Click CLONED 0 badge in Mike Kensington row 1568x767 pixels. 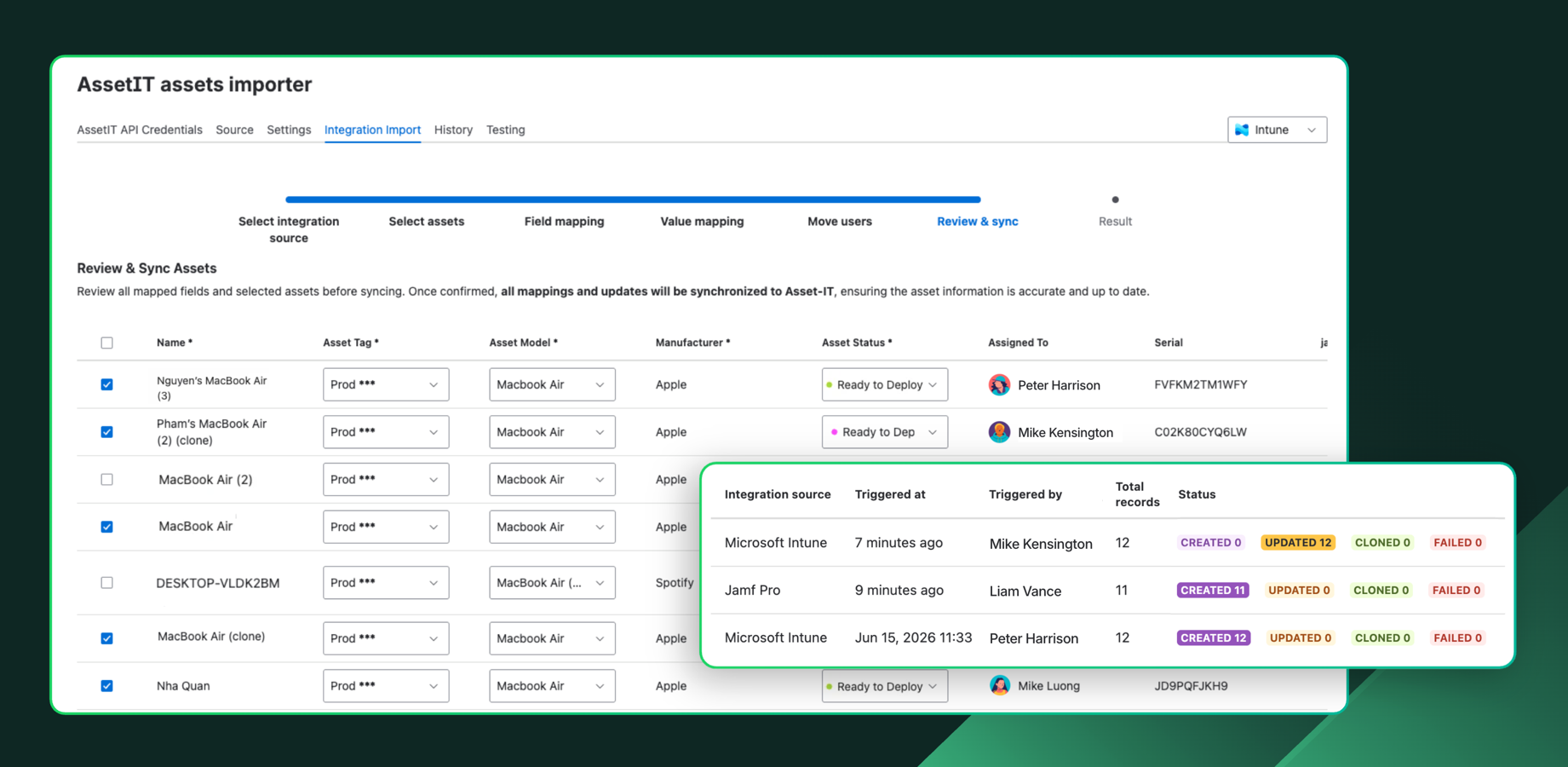click(x=1382, y=542)
